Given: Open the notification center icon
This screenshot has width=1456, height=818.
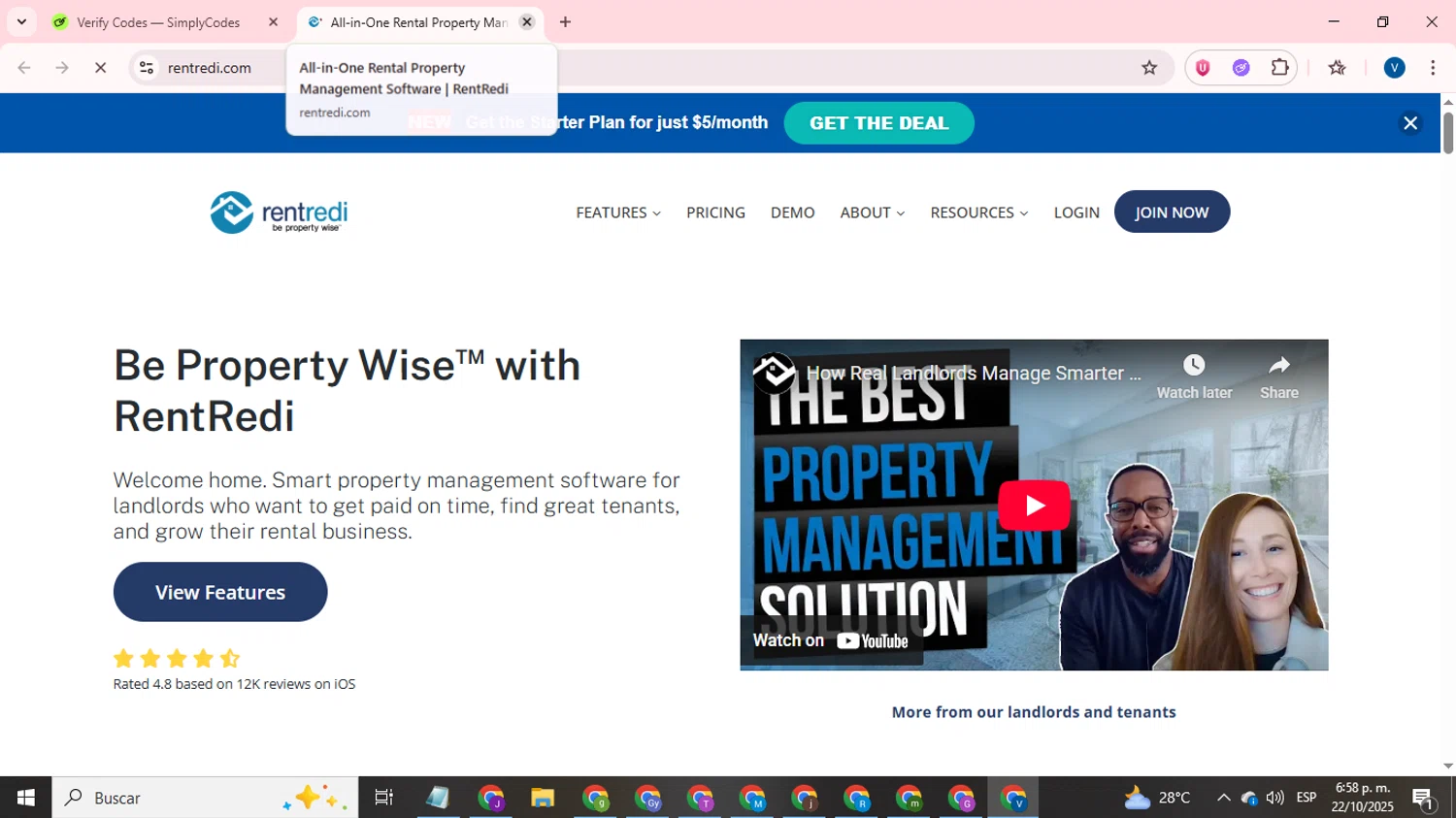Looking at the screenshot, I should pyautogui.click(x=1424, y=799).
